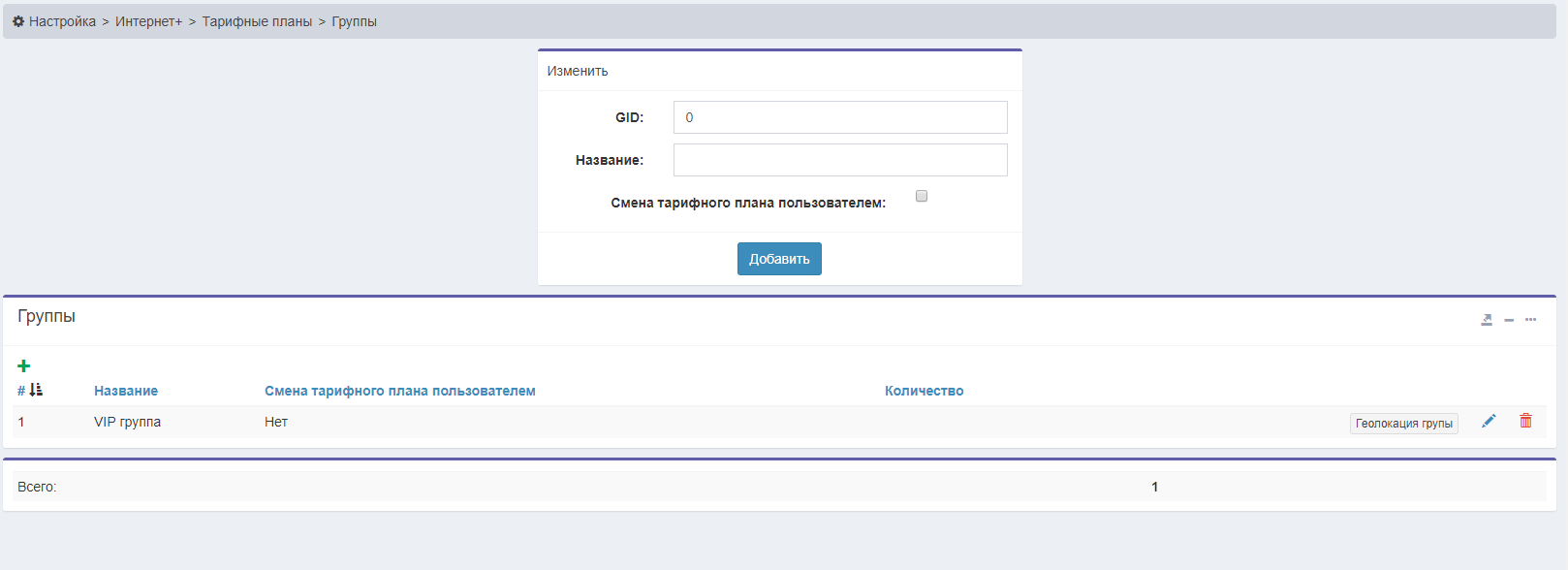The image size is (1568, 570).
Task: Go to Настройка in the breadcrumb
Action: [x=62, y=21]
